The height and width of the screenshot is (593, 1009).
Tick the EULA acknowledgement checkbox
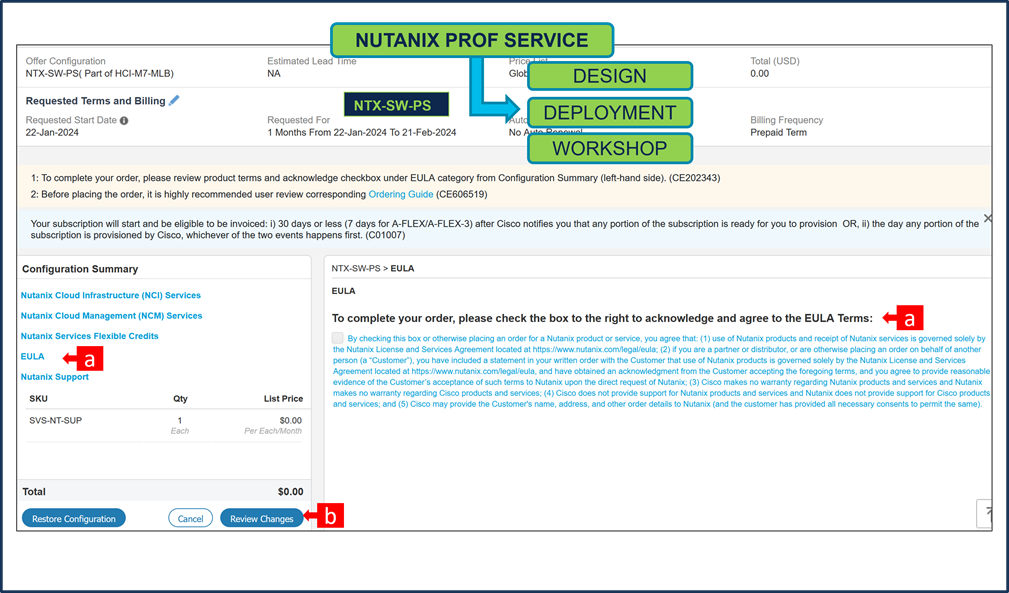tap(338, 338)
